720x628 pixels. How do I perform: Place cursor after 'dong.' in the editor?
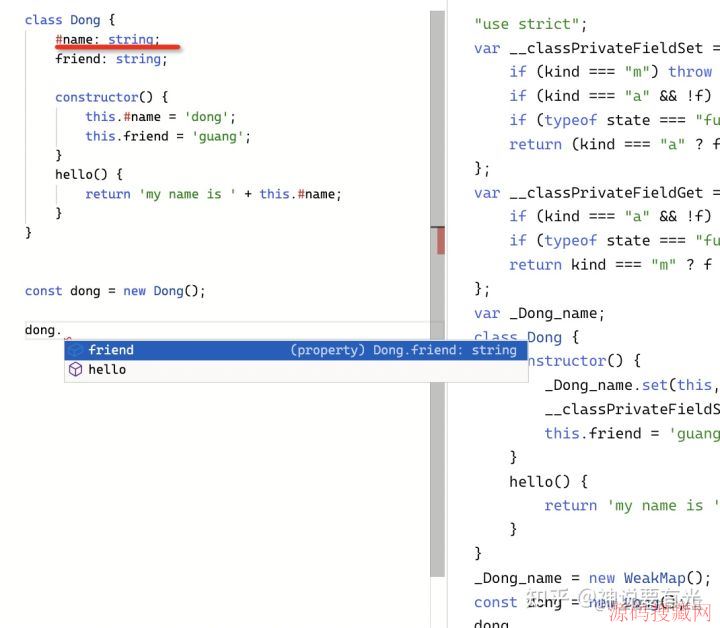[62, 330]
